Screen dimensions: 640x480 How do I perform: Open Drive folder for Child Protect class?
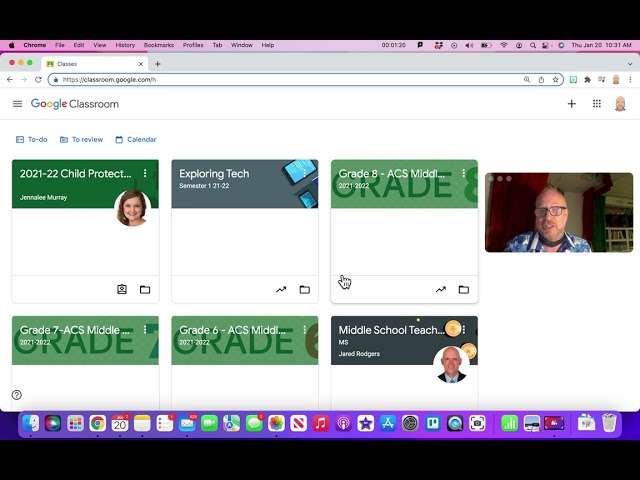pyautogui.click(x=145, y=290)
